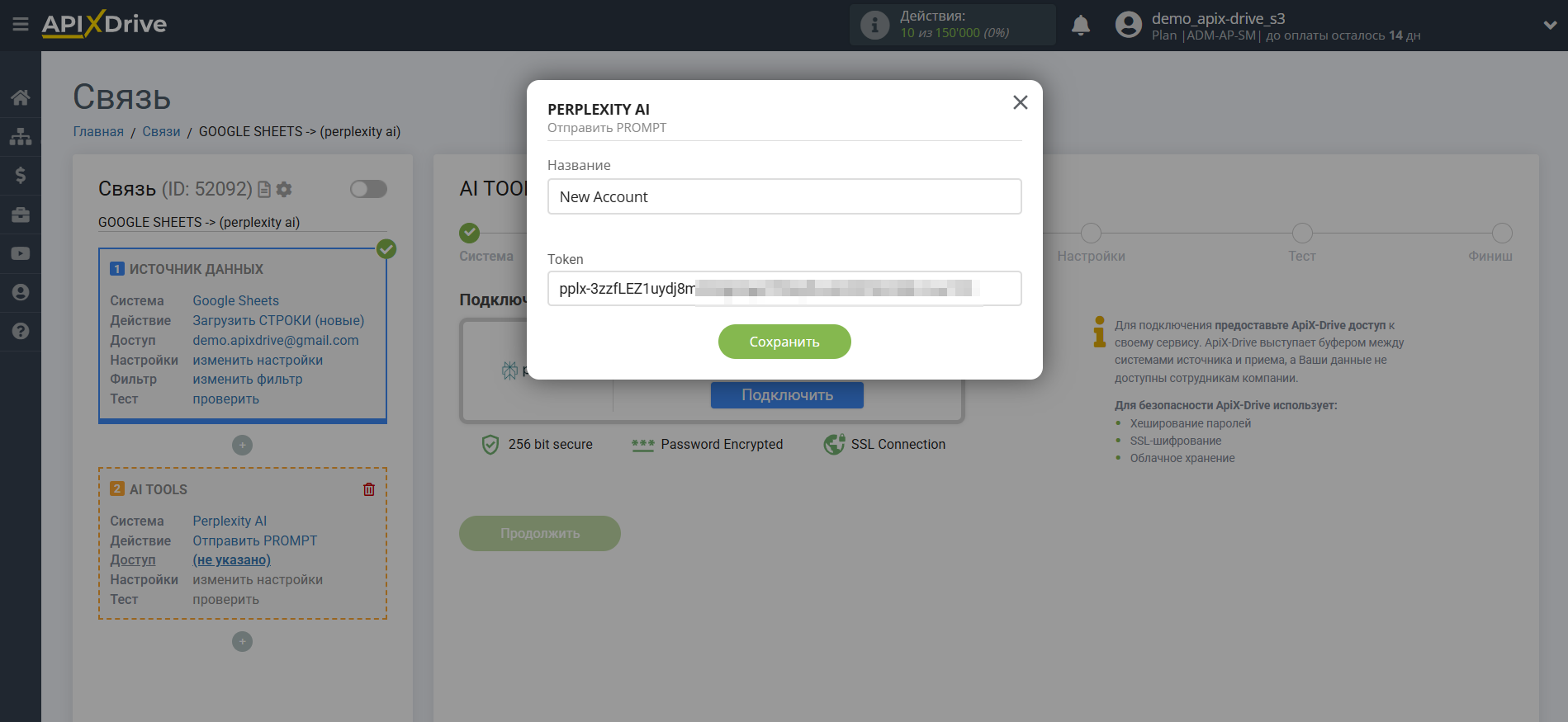
Task: Click the Продолжить button
Action: pos(540,533)
